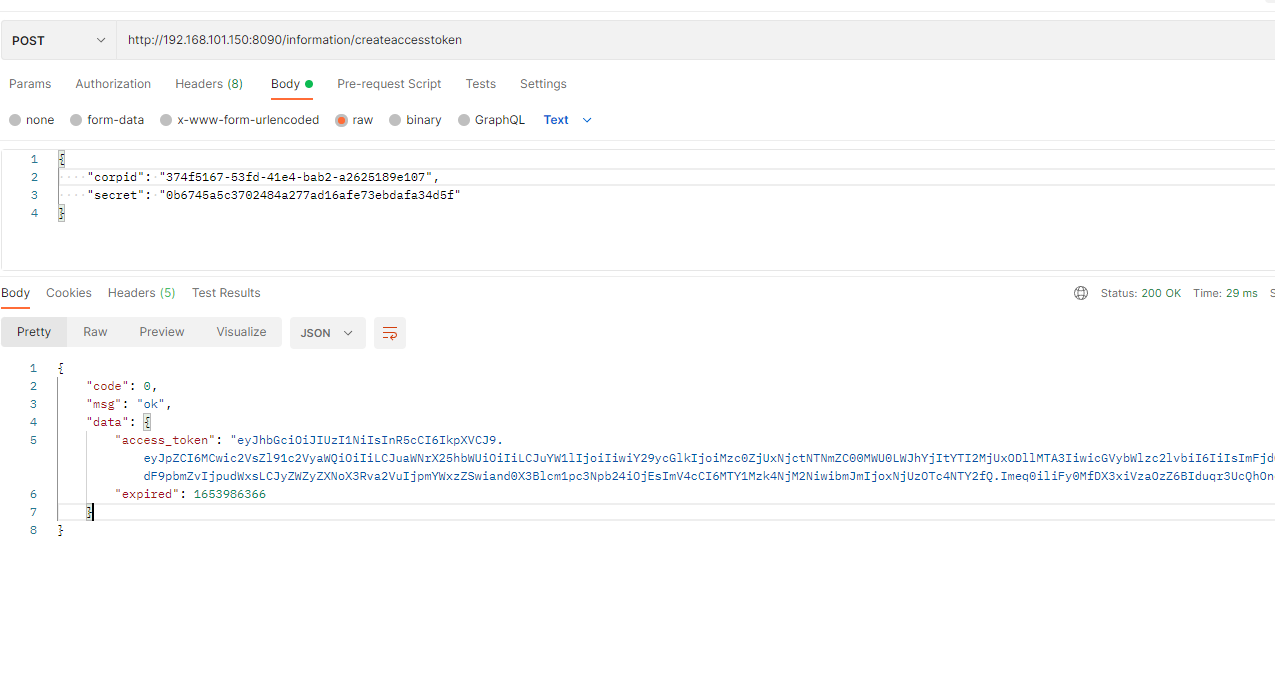Switch response view to Raw
Image resolution: width=1275 pixels, height=675 pixels.
(95, 332)
